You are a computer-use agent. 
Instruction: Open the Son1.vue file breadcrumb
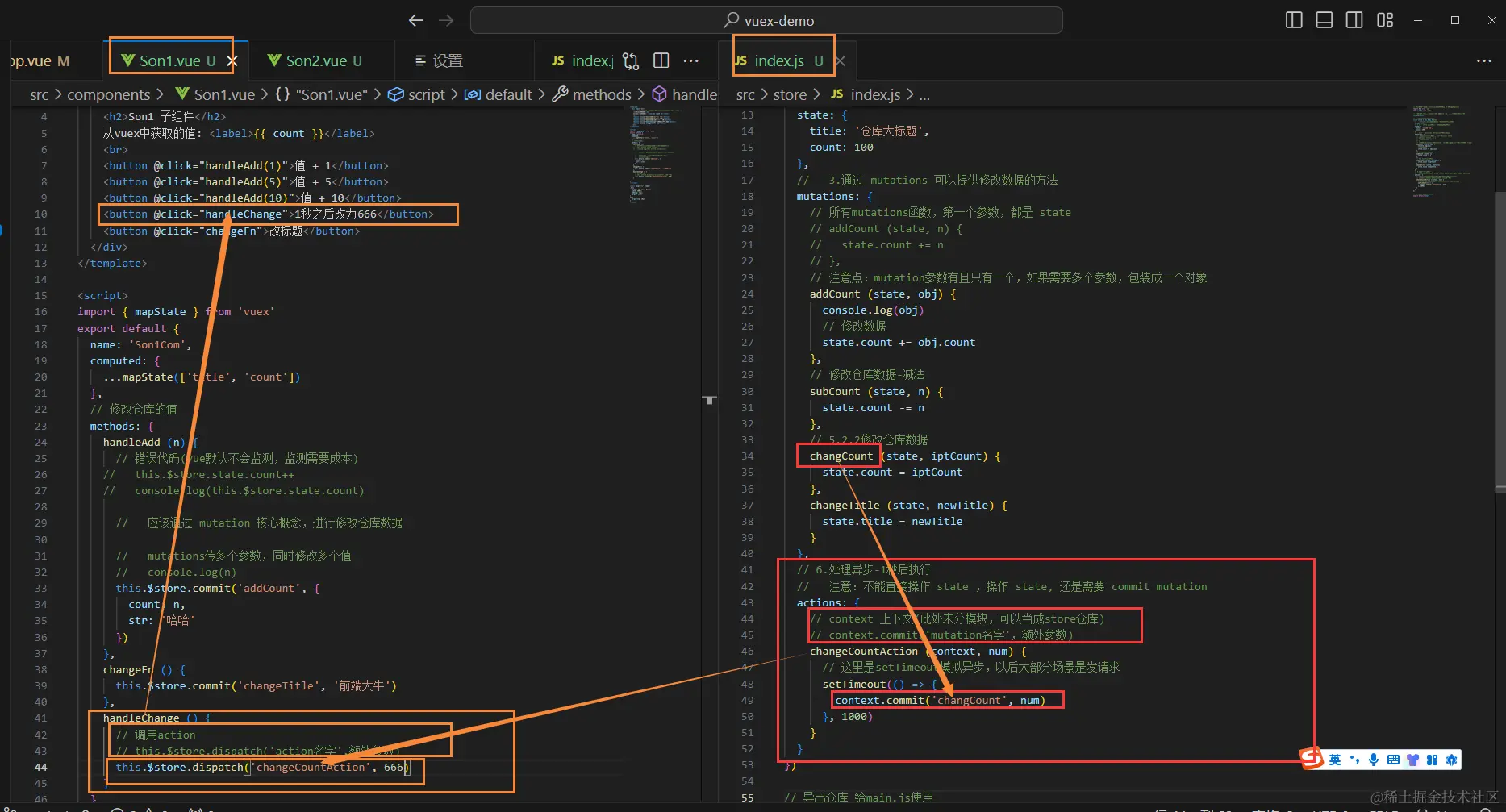[215, 94]
